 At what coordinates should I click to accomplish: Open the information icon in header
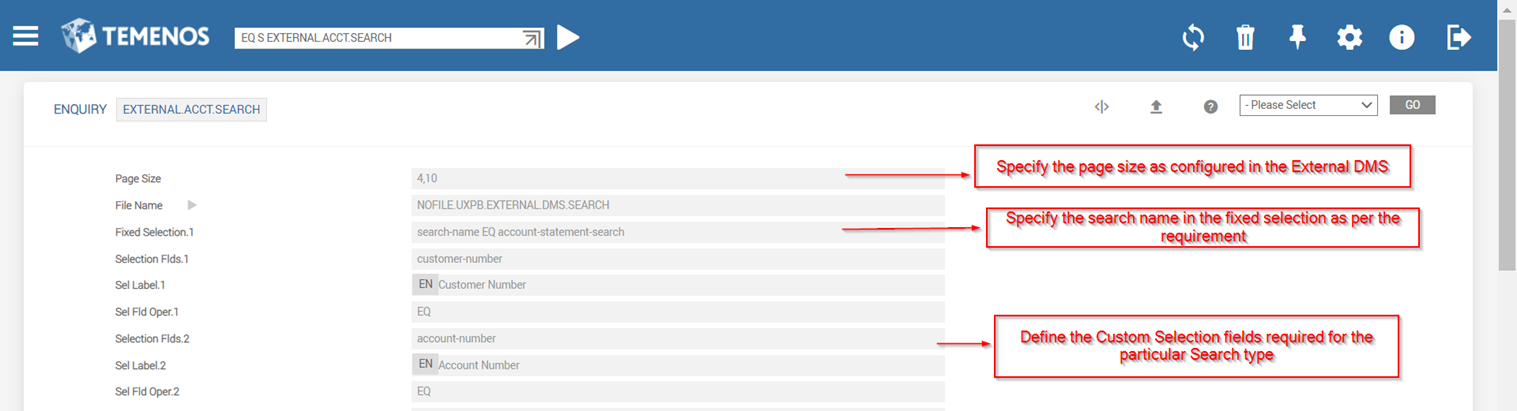(1401, 38)
